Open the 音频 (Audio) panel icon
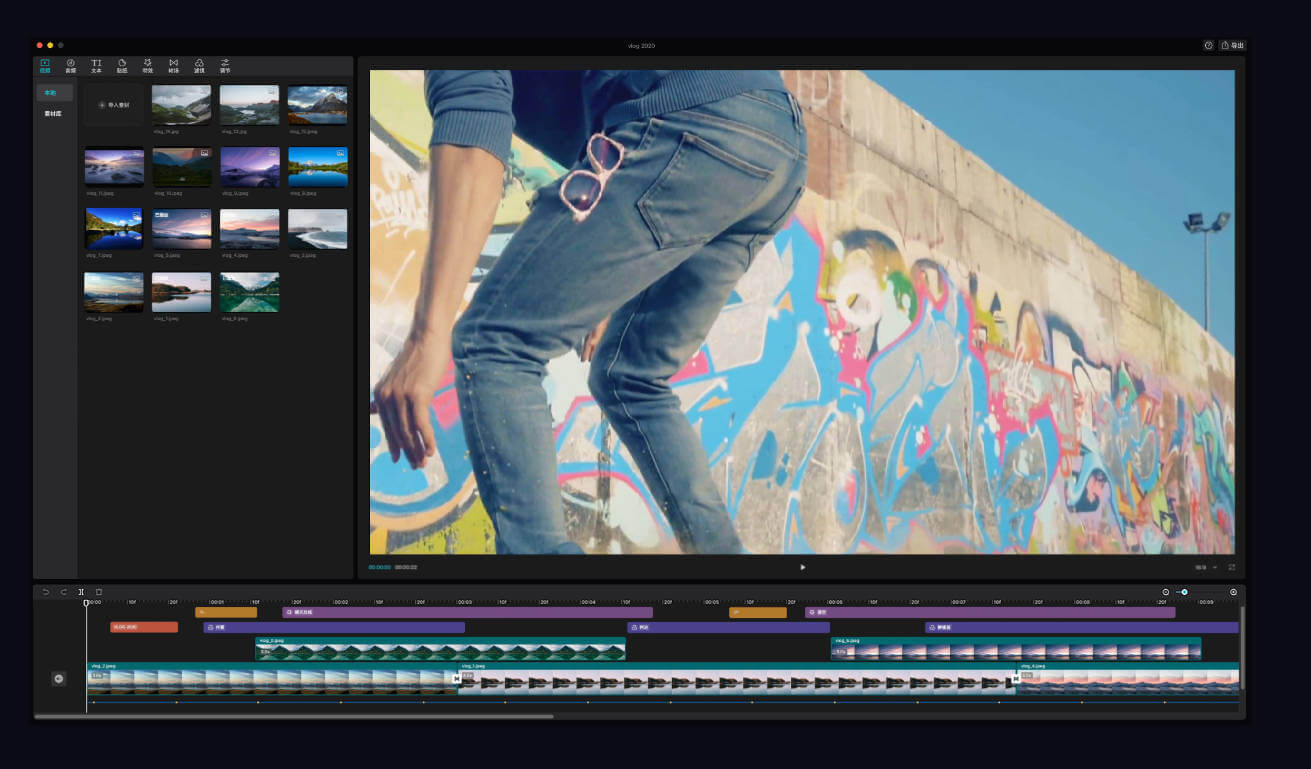Image resolution: width=1311 pixels, height=769 pixels. pyautogui.click(x=71, y=65)
